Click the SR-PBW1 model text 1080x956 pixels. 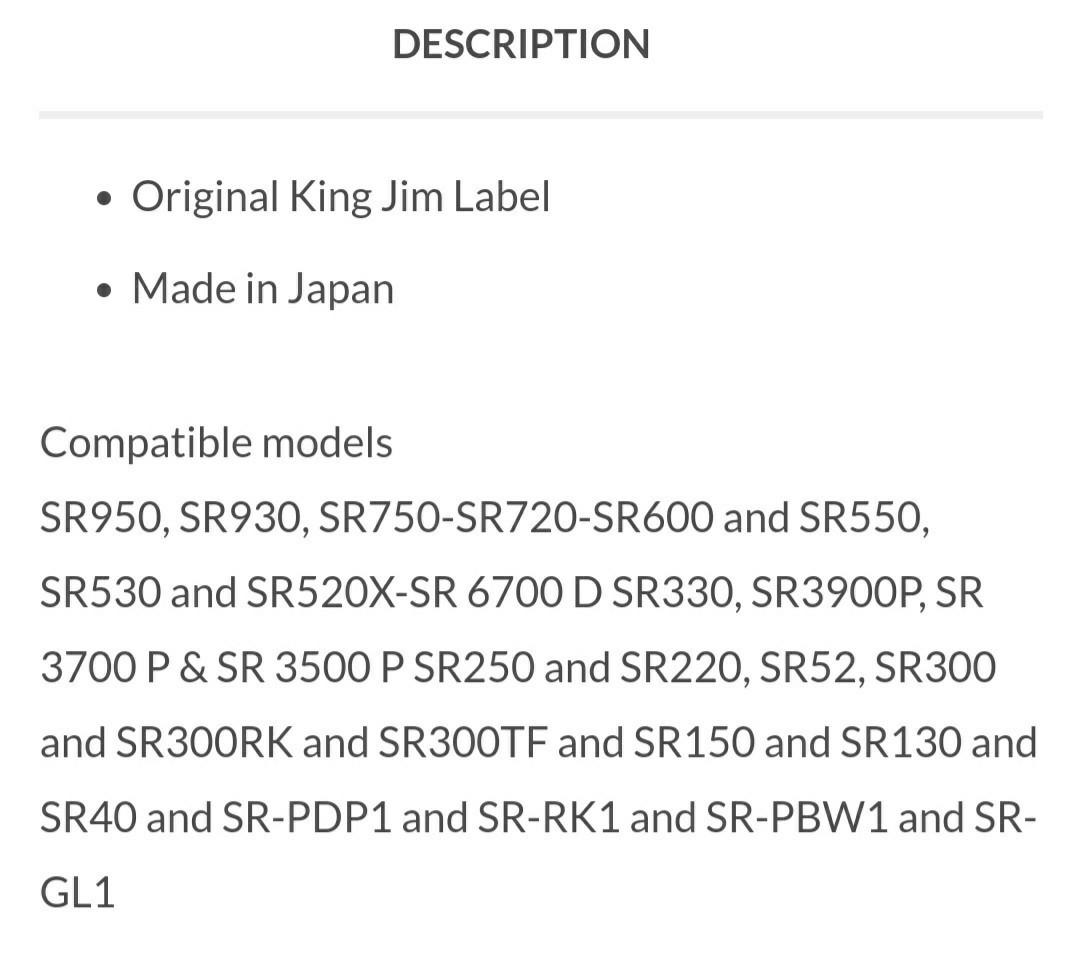pyautogui.click(x=797, y=818)
